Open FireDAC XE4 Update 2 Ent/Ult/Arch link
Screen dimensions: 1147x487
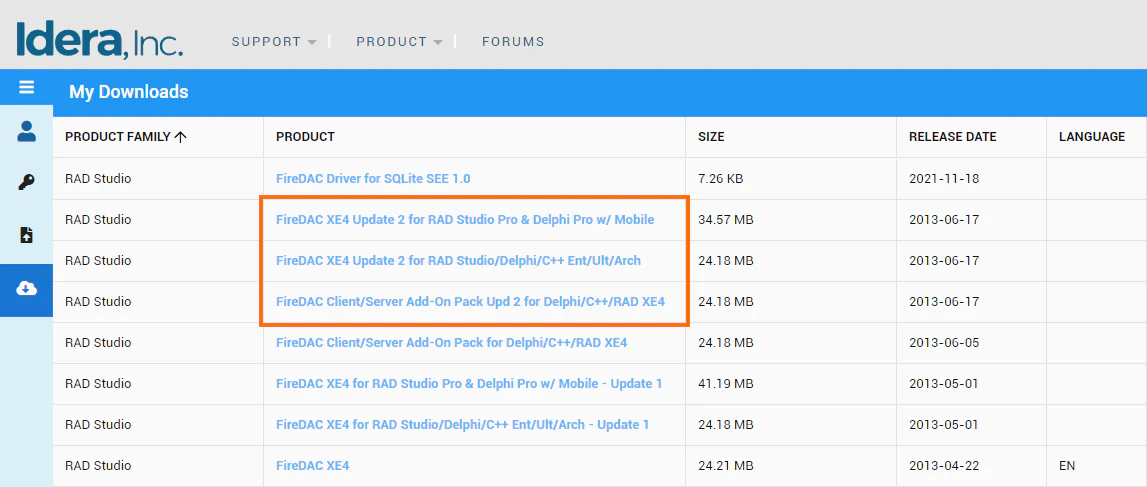pyautogui.click(x=458, y=260)
